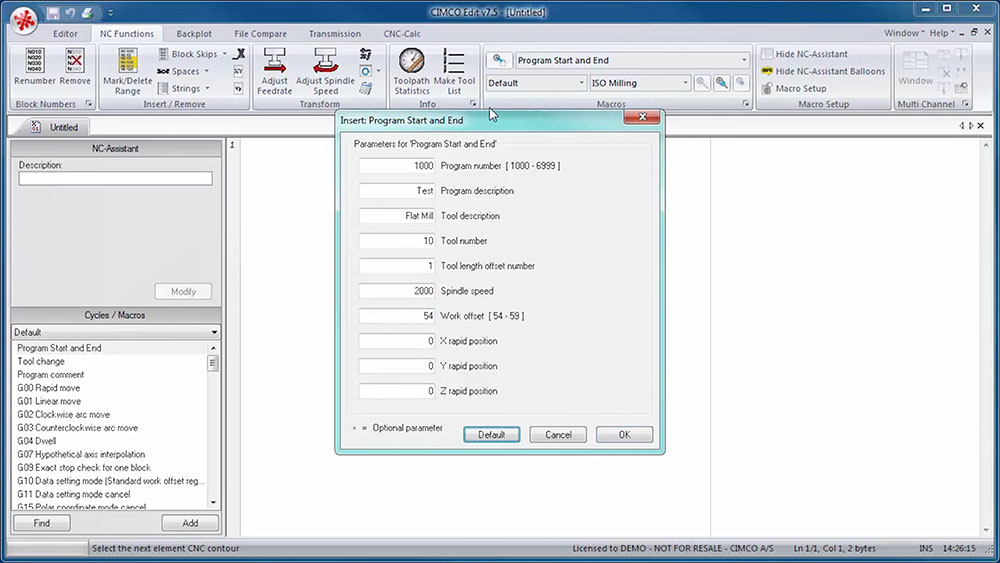The width and height of the screenshot is (1000, 563).
Task: Select G00 Rapid move in macro list
Action: click(x=48, y=388)
